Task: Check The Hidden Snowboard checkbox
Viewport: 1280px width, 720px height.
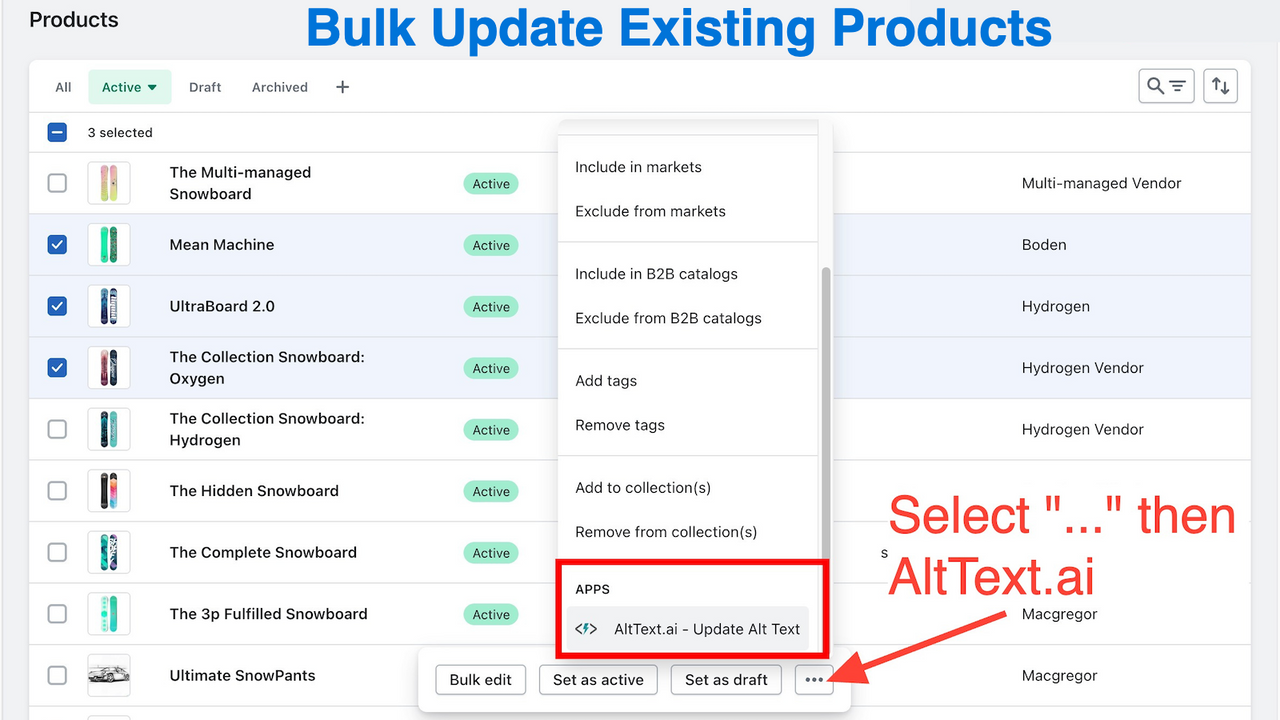Action: coord(57,491)
